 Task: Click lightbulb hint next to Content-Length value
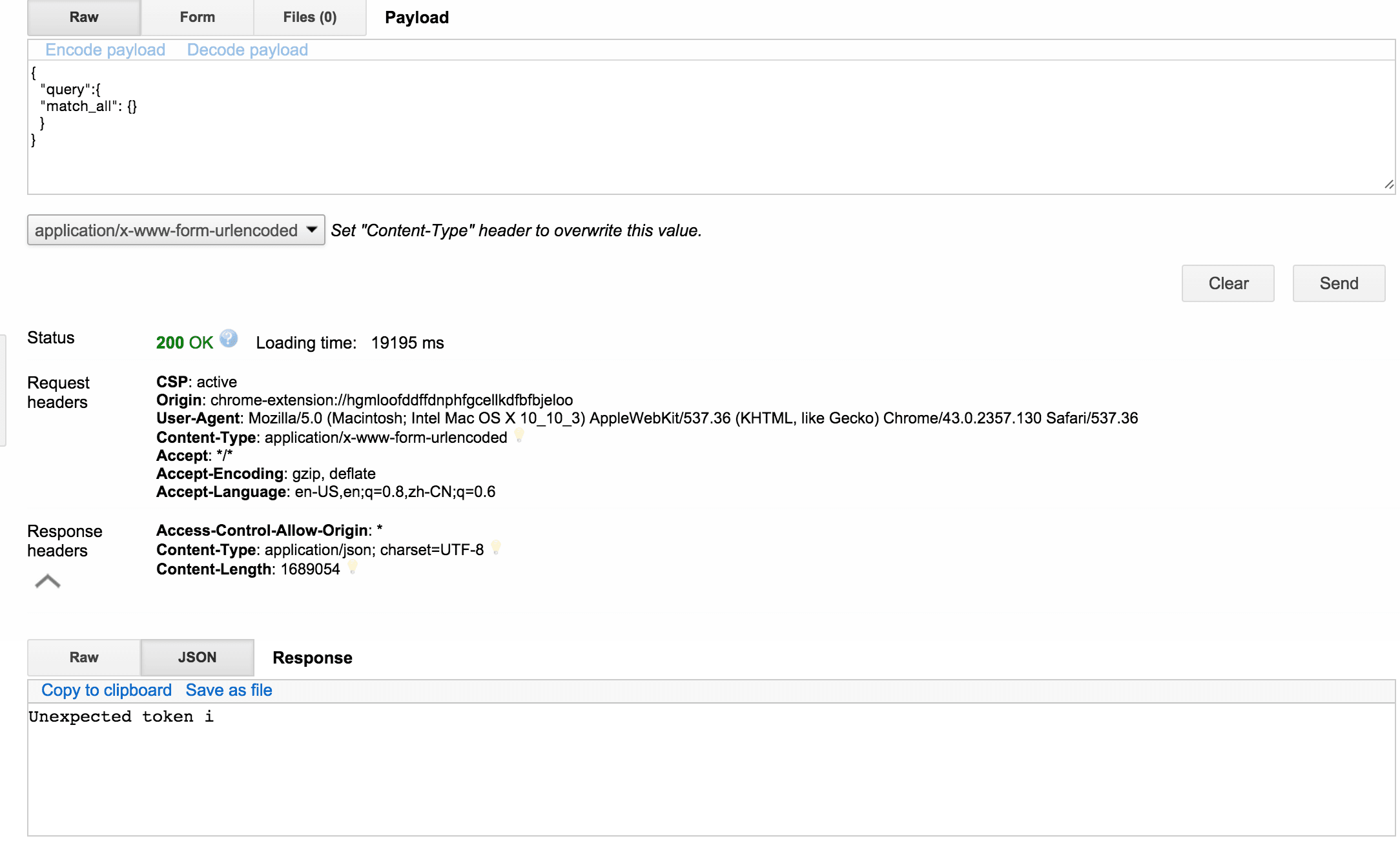[x=353, y=567]
